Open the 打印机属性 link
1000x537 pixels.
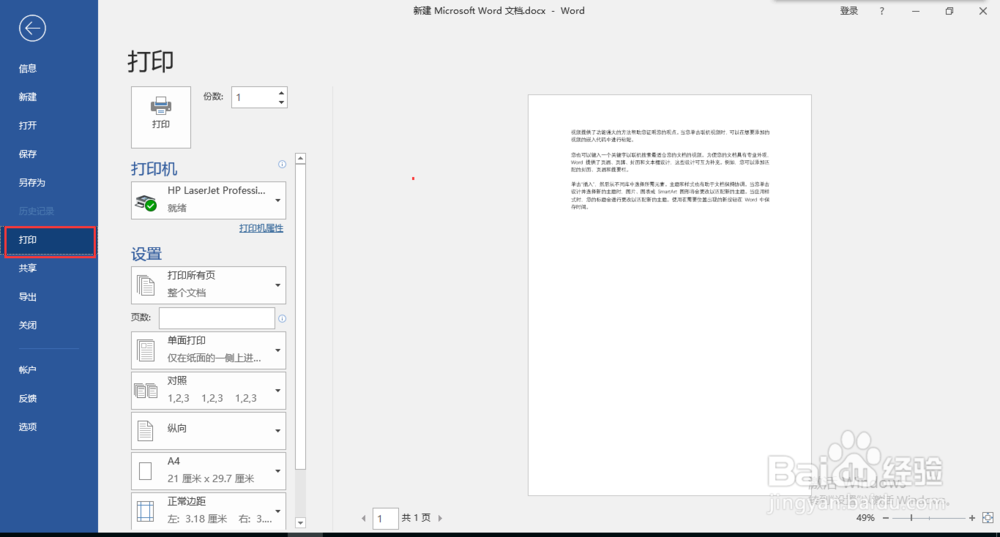click(x=261, y=228)
